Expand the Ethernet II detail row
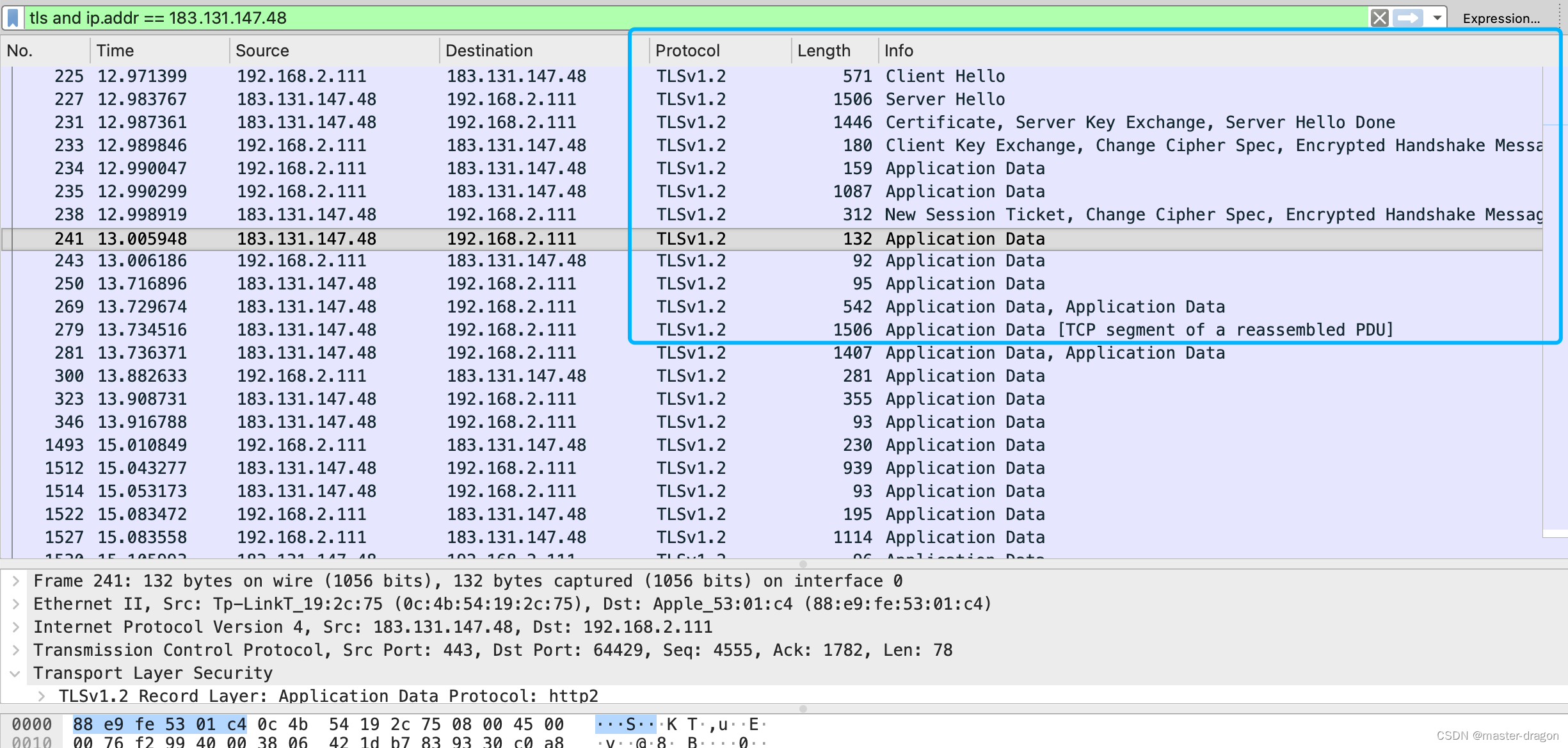The height and width of the screenshot is (748, 1568). point(16,604)
